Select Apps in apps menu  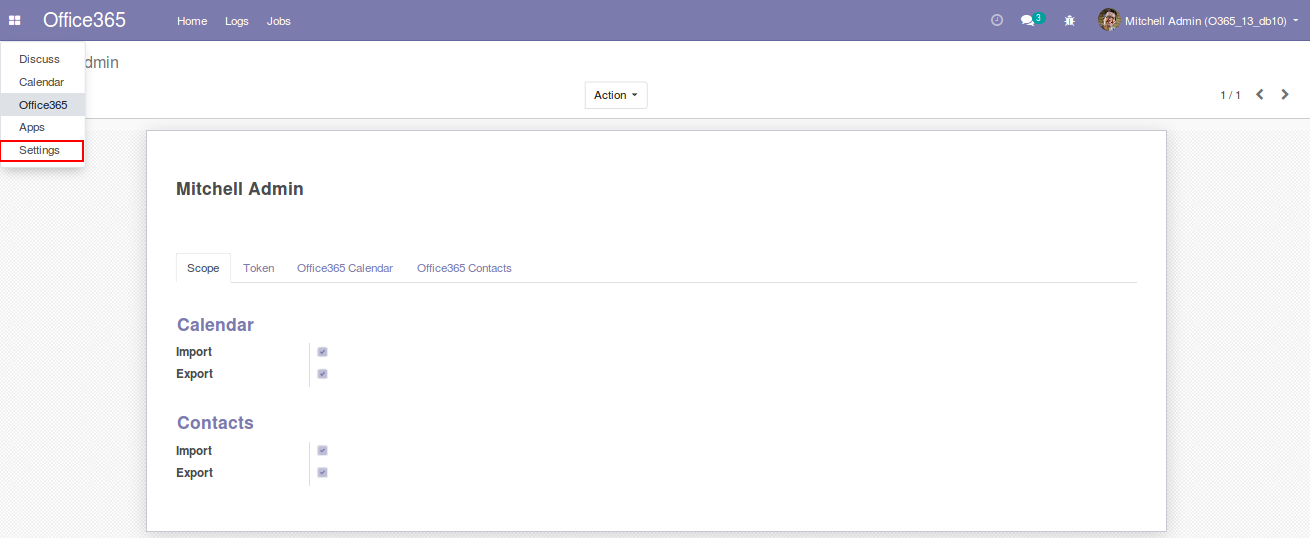coord(42,127)
